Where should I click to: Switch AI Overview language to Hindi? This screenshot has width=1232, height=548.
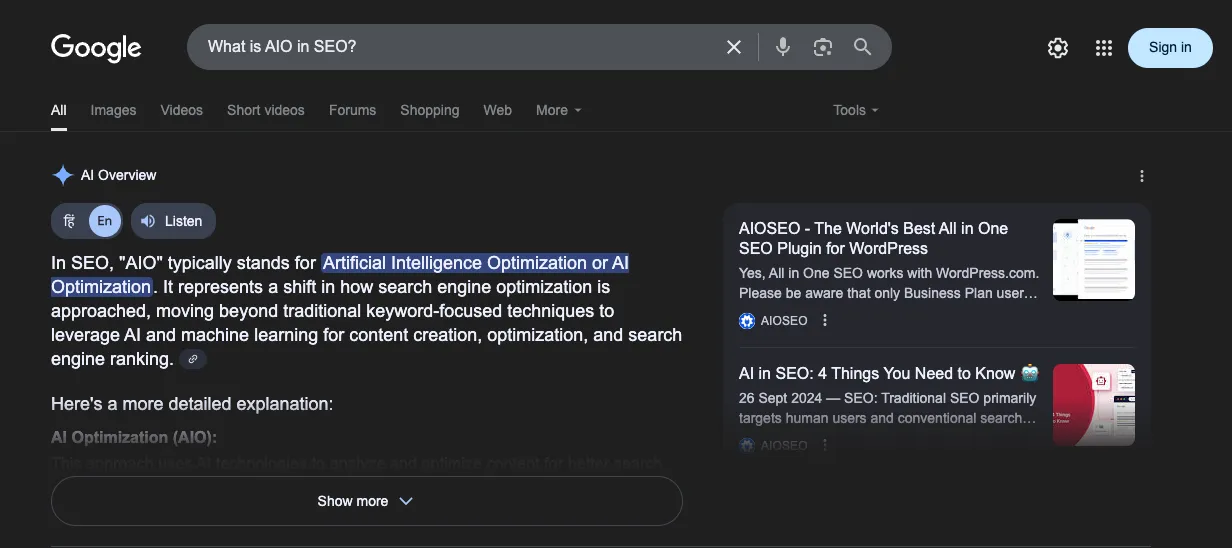click(69, 221)
